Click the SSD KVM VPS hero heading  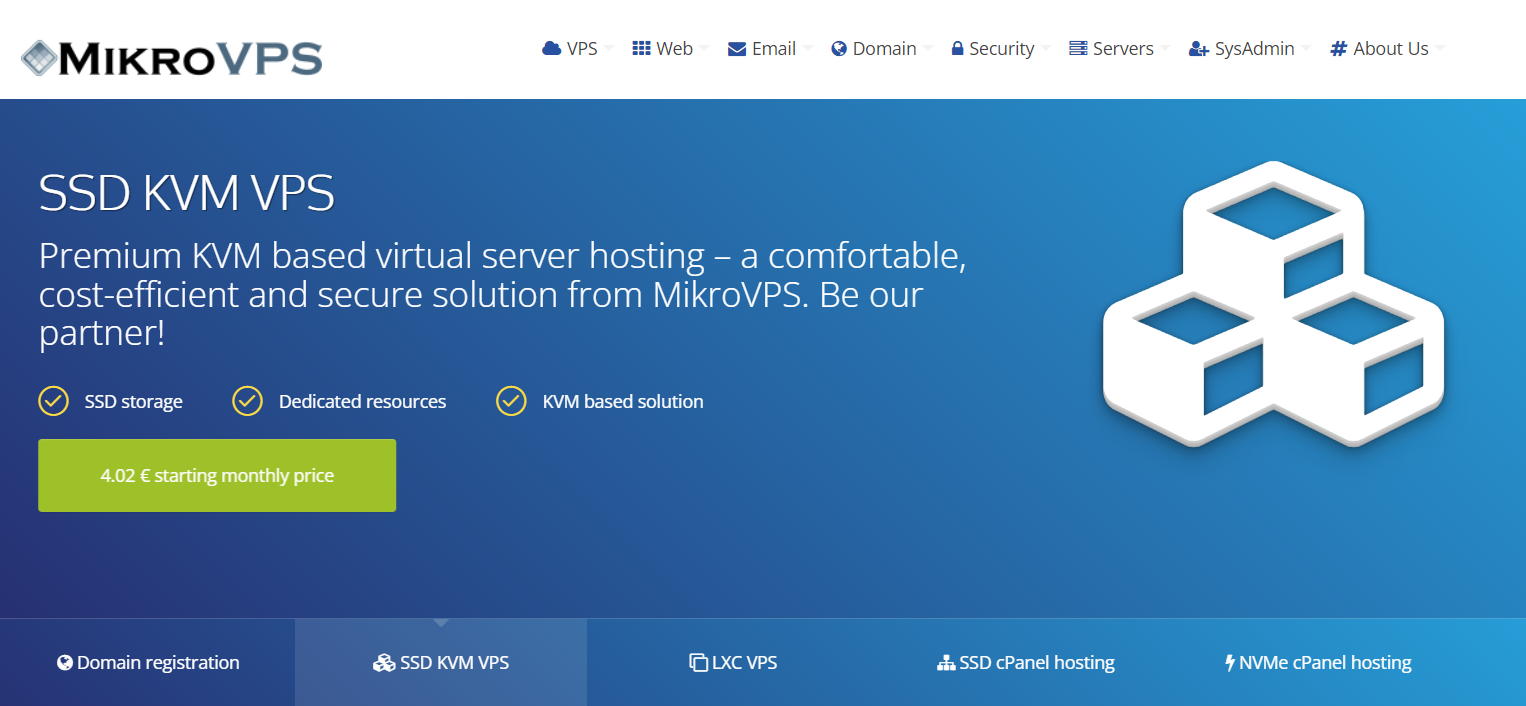point(187,193)
